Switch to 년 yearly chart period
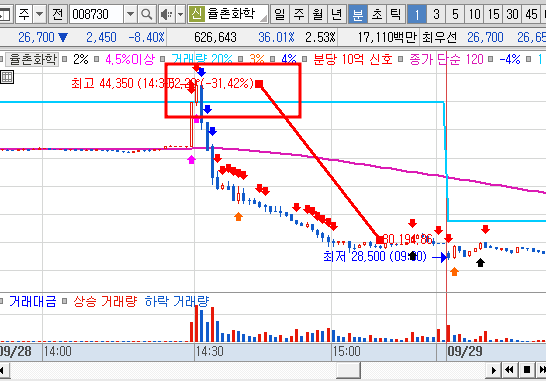The width and height of the screenshot is (546, 381). point(337,14)
